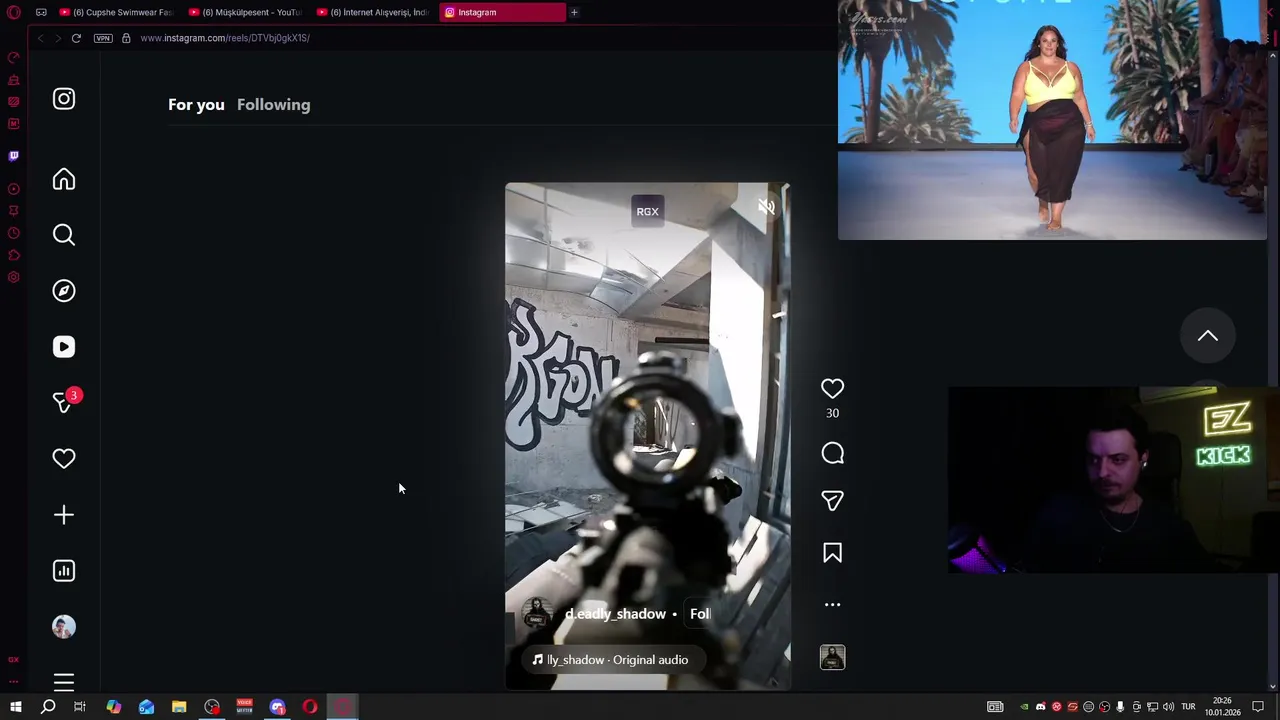
Task: Switch to Cupshe Swimwear YouTube tab
Action: pyautogui.click(x=115, y=12)
